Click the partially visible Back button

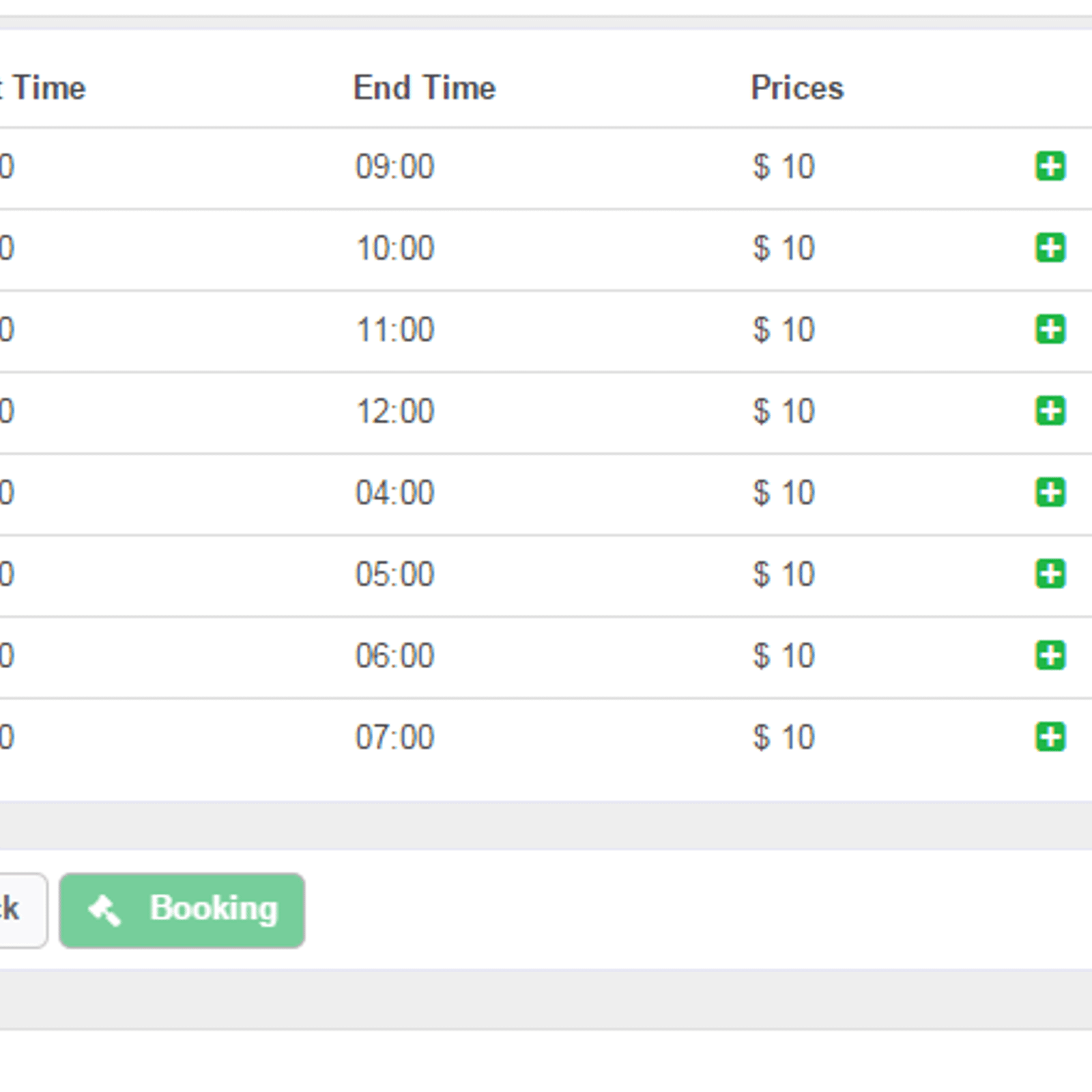pyautogui.click(x=20, y=910)
